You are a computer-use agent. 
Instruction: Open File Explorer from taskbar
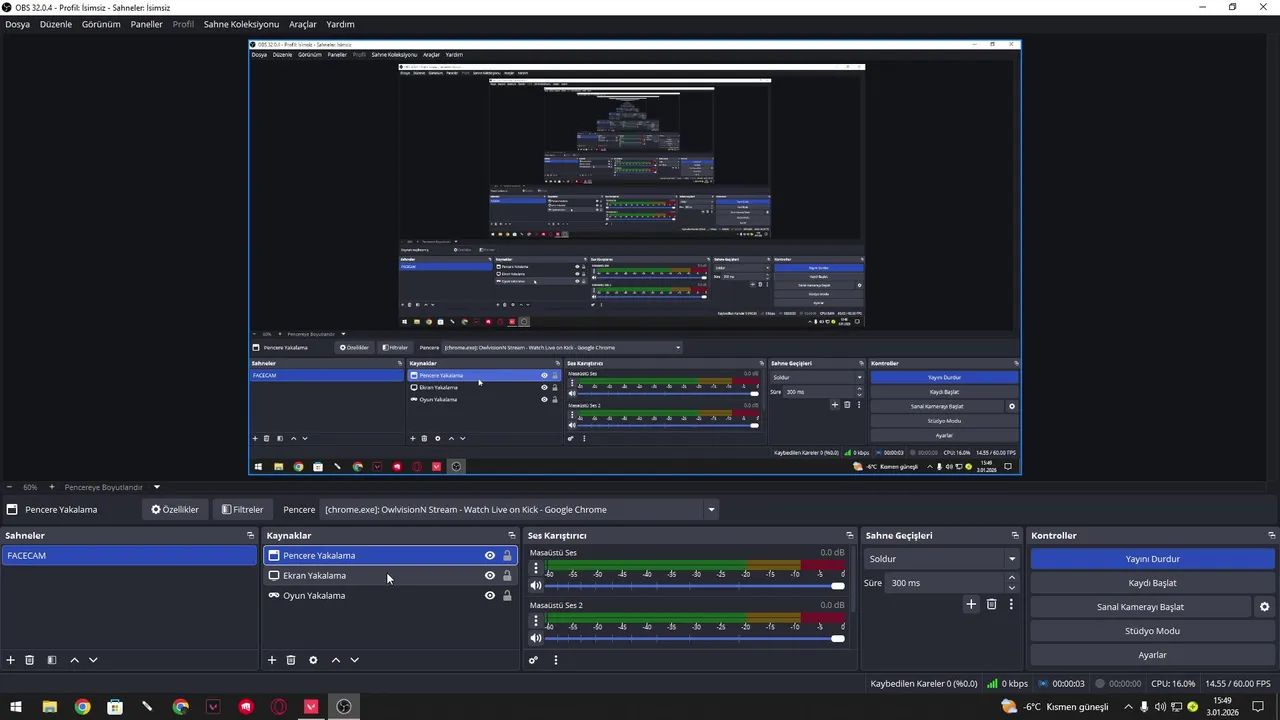click(x=49, y=707)
